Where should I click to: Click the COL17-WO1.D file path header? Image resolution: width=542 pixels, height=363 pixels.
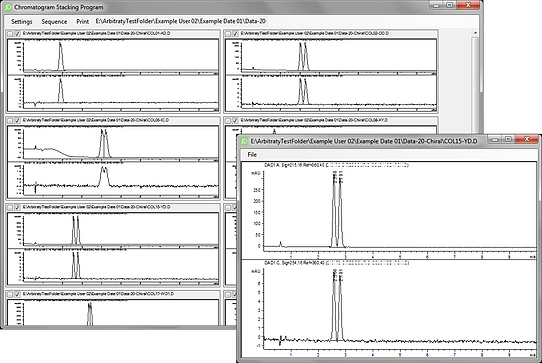click(98, 294)
